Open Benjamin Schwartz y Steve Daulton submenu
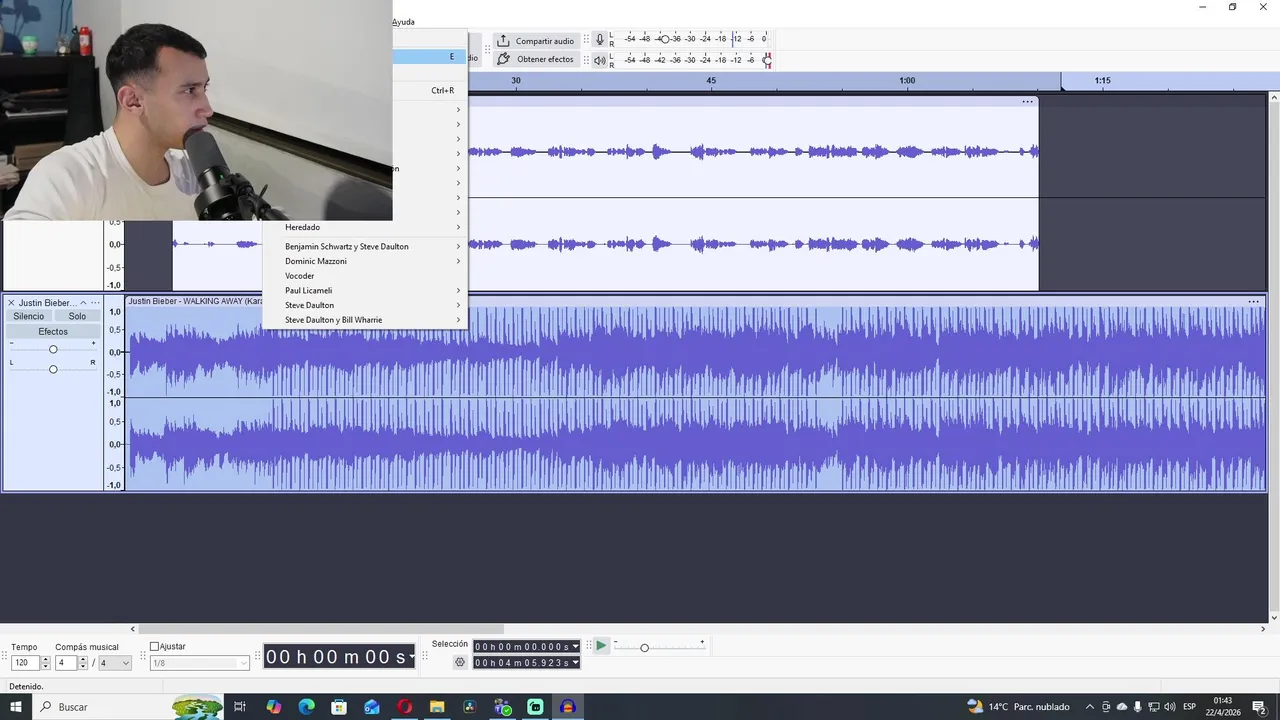The image size is (1280, 720). click(x=365, y=246)
